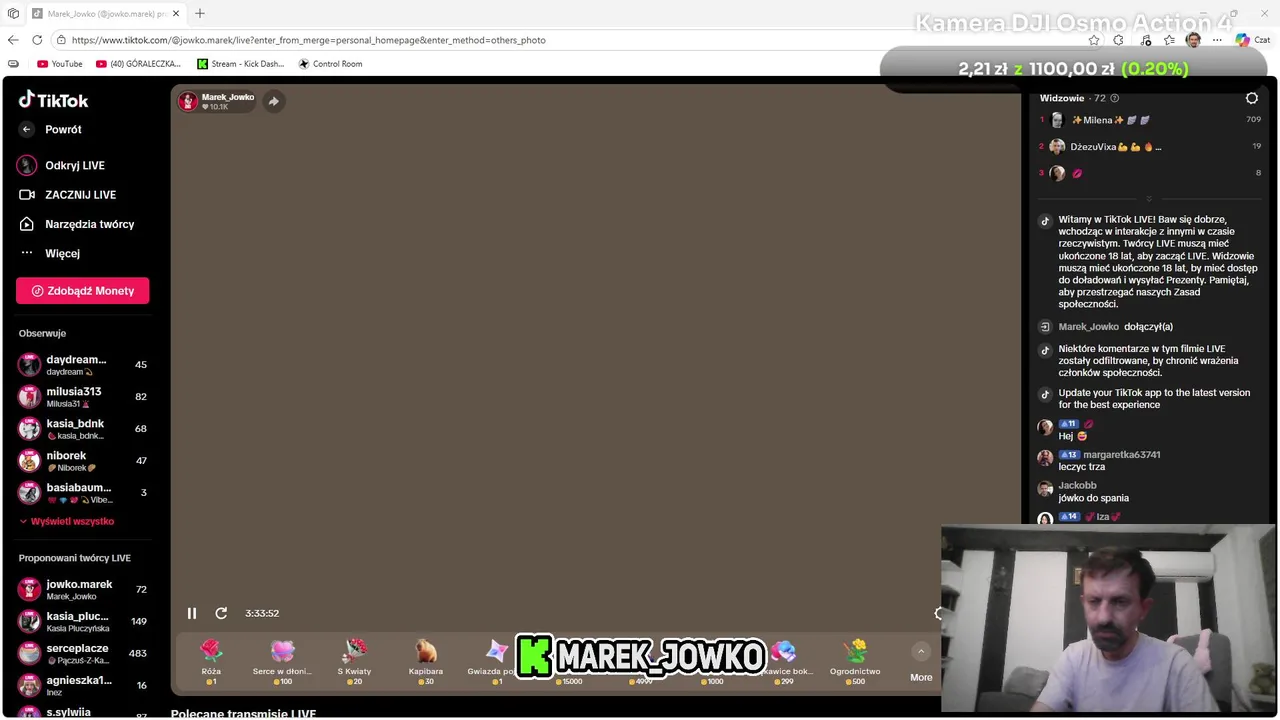This screenshot has height=720, width=1280.
Task: Send Serce w dłoni gift
Action: click(x=283, y=663)
